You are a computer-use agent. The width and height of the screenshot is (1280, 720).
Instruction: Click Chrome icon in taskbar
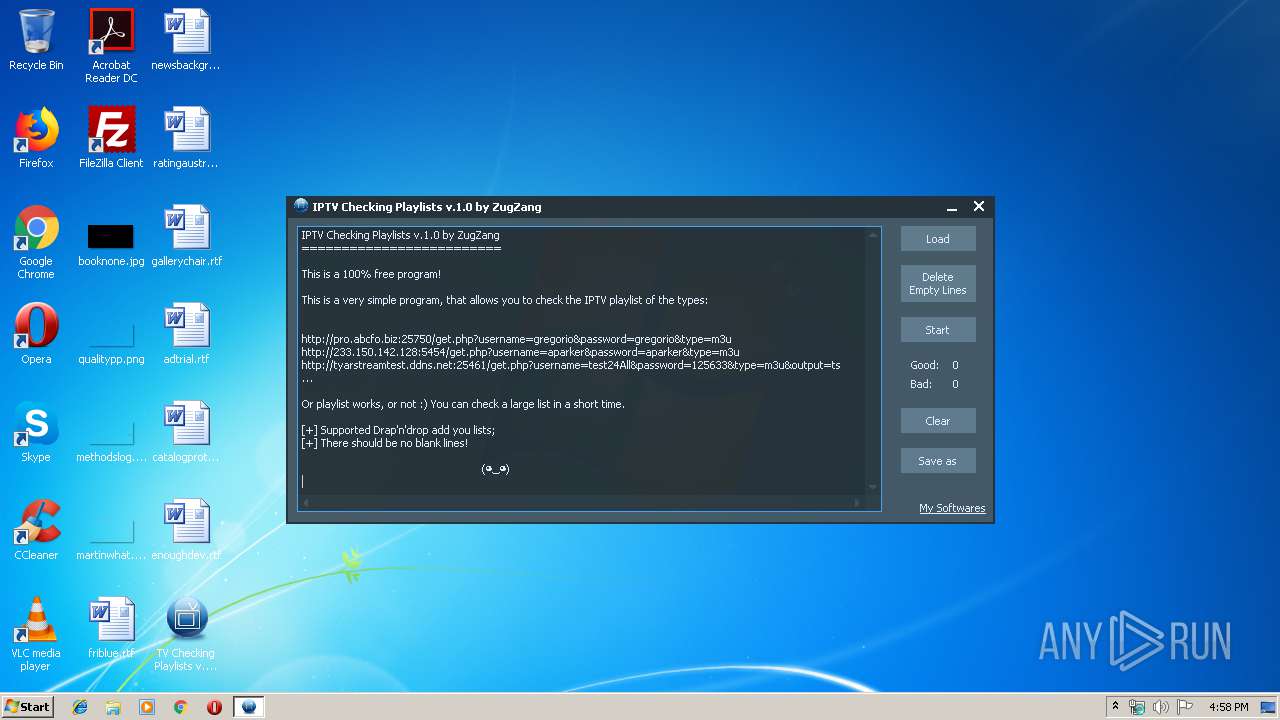point(180,707)
